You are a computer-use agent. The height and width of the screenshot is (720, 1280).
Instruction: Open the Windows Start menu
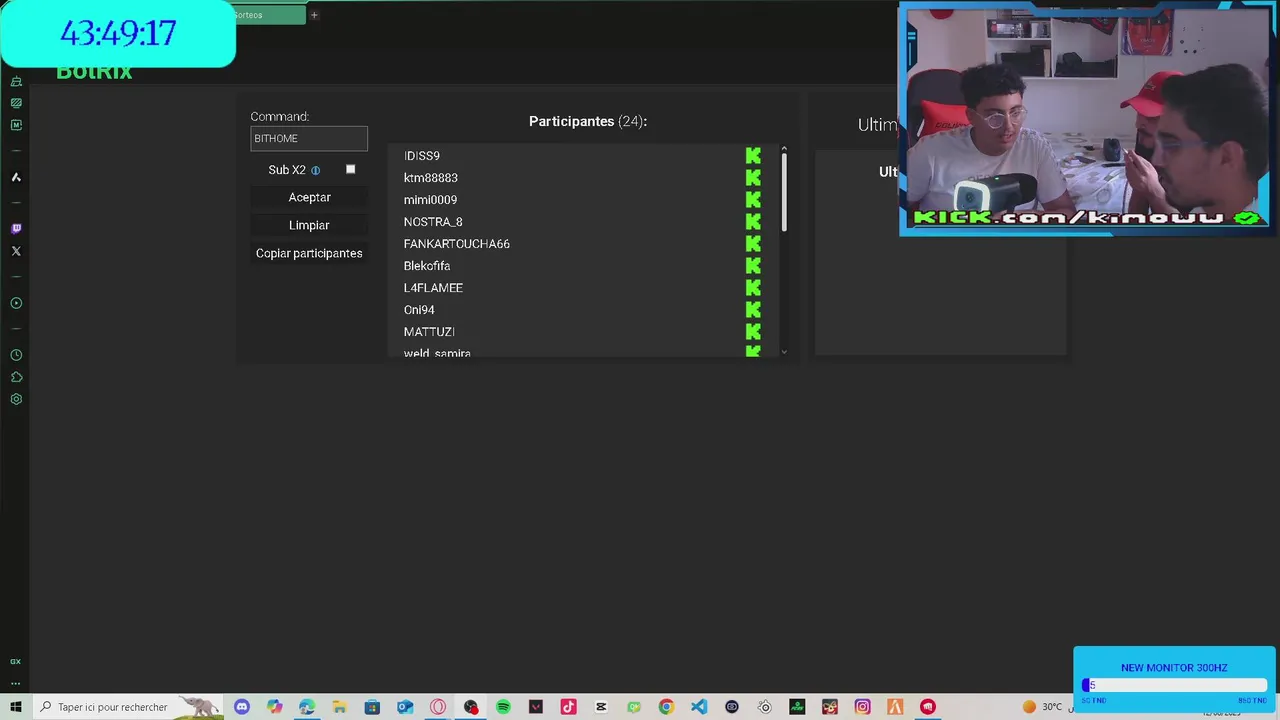point(16,707)
